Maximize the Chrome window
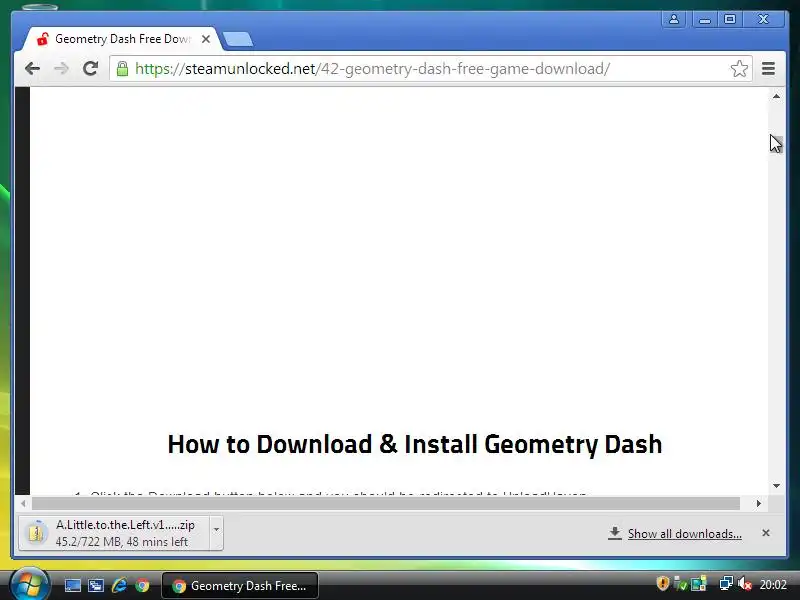 click(730, 19)
